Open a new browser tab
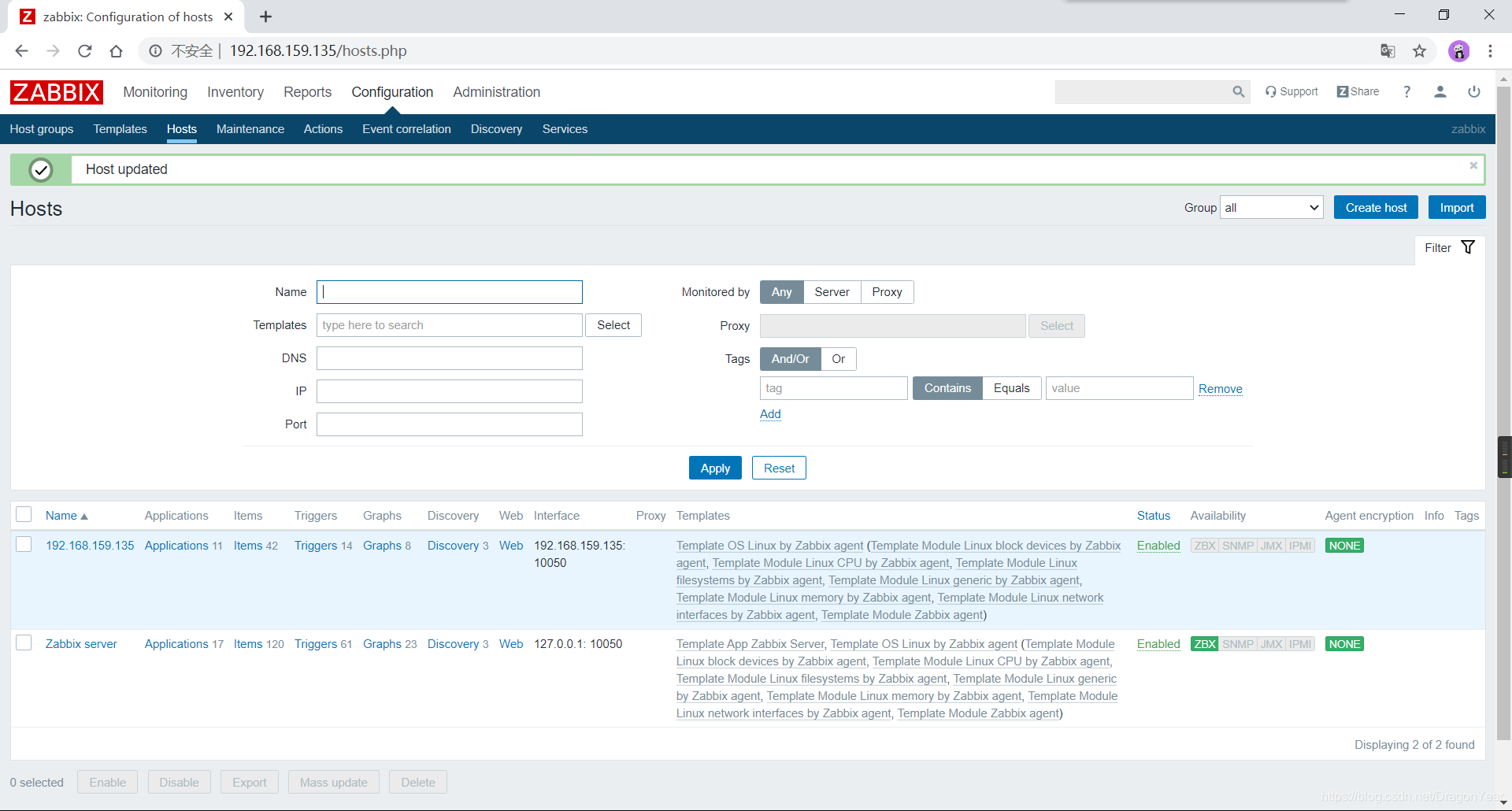The height and width of the screenshot is (811, 1512). (265, 17)
